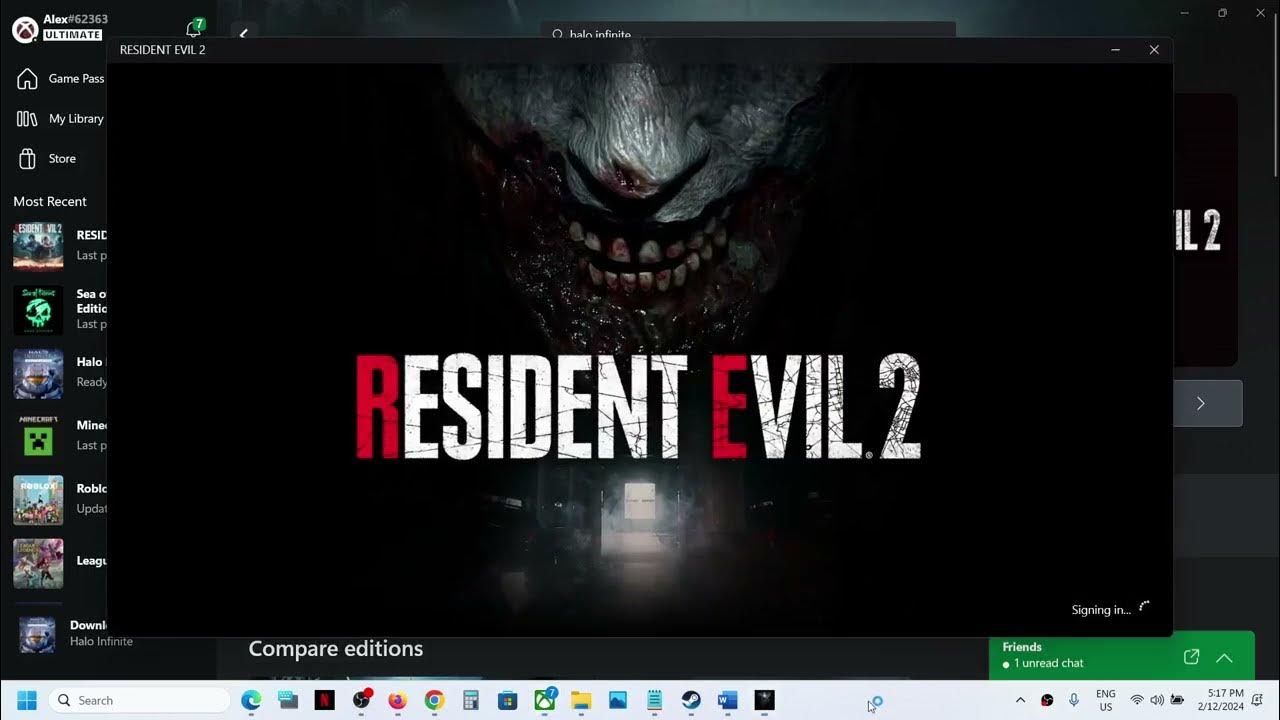
Task: Minimize the Resident Evil 2 window
Action: 1115,49
